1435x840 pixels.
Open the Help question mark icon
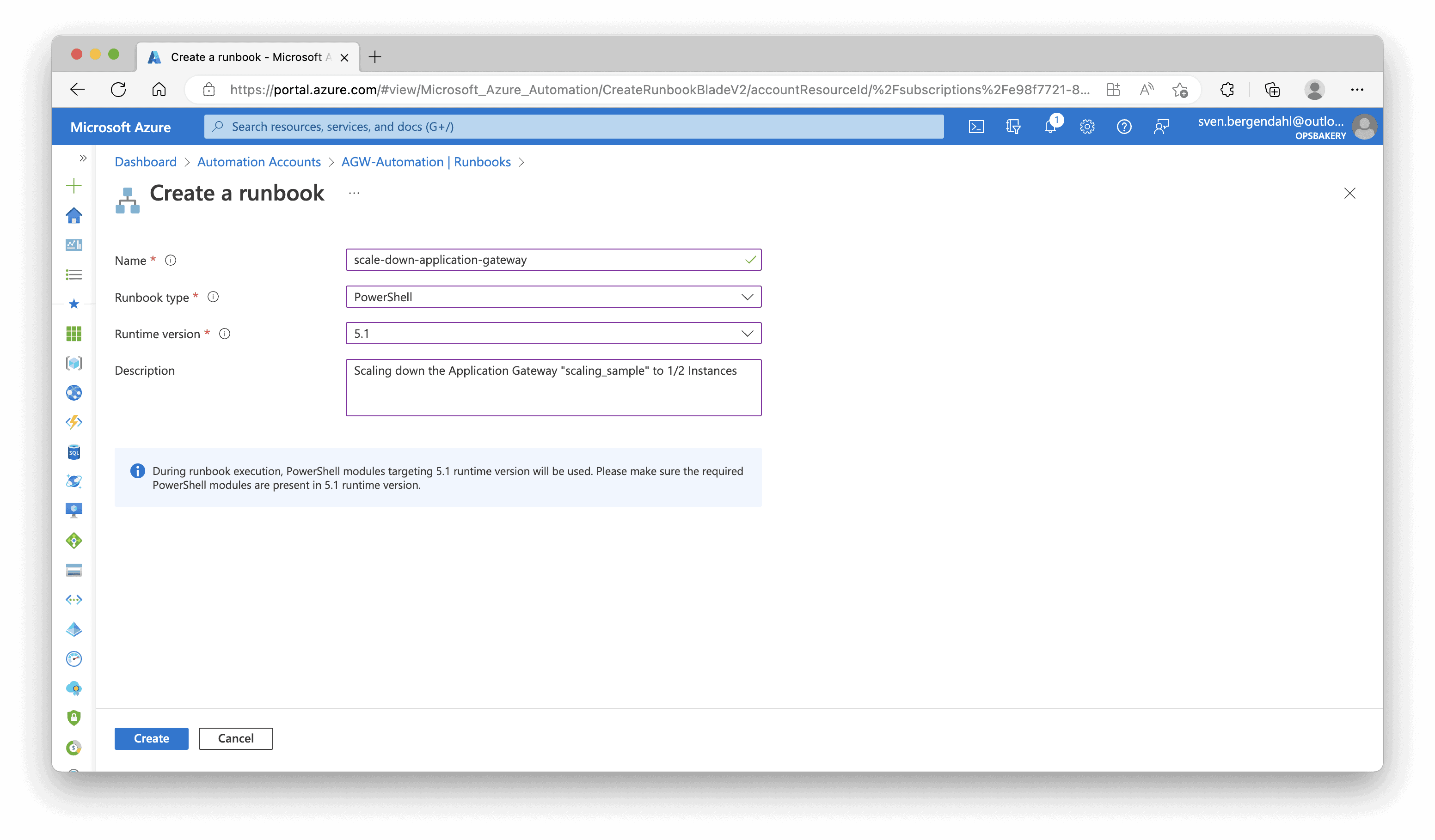click(1123, 126)
